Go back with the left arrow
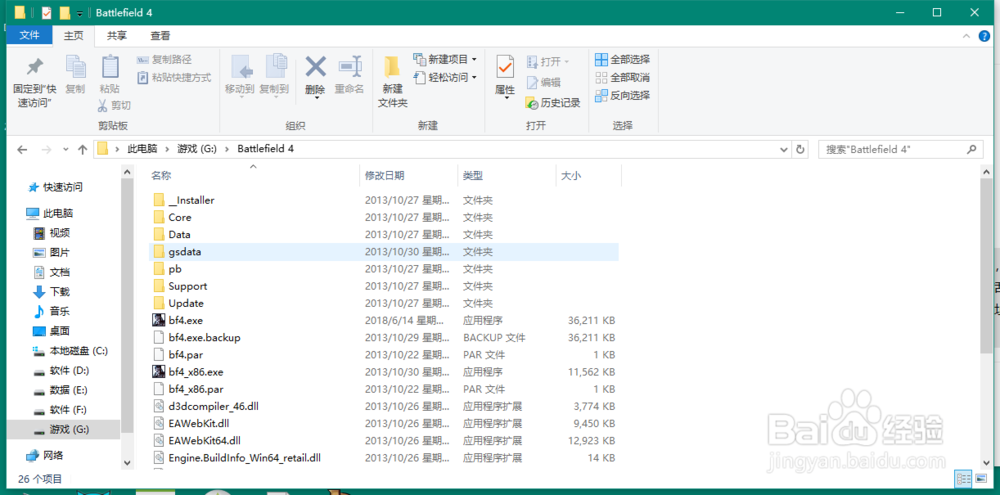1000x495 pixels. click(x=22, y=149)
